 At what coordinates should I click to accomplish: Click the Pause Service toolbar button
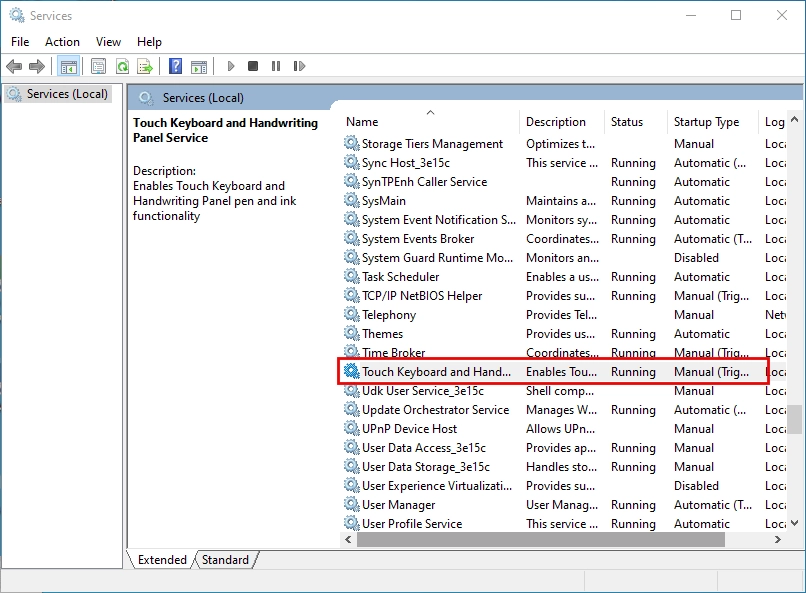click(276, 67)
